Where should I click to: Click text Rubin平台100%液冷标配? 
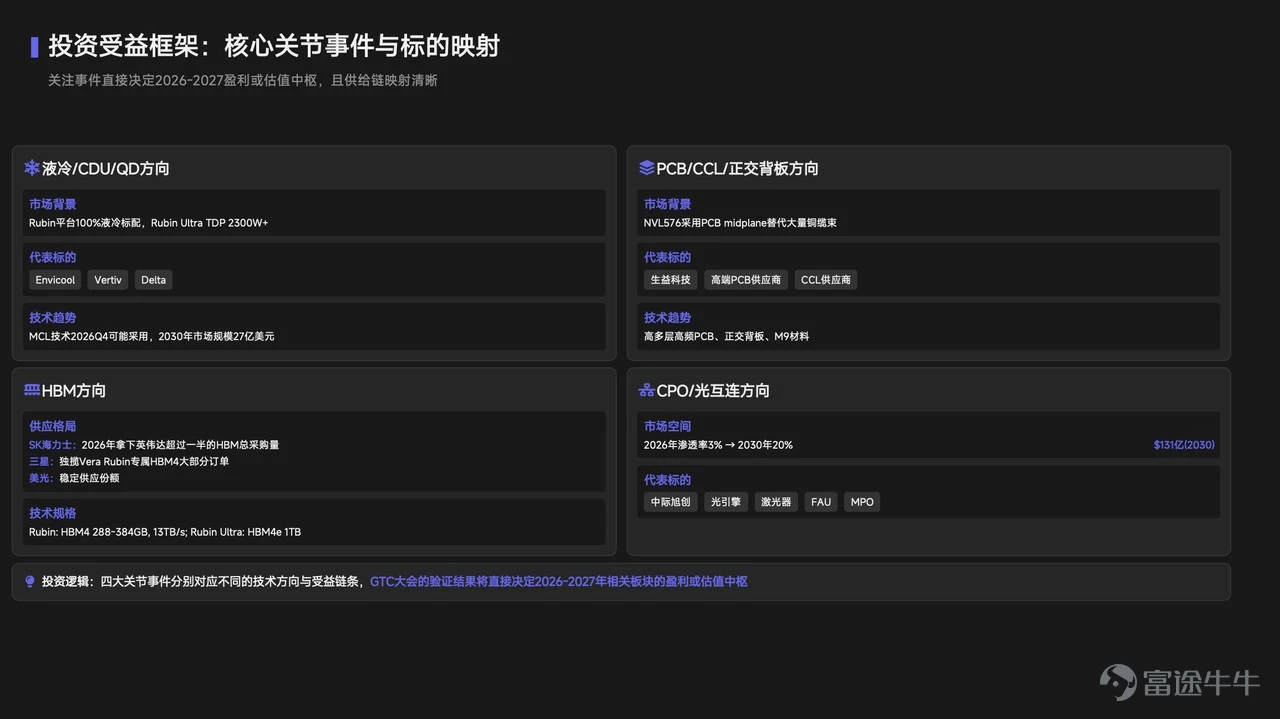[x=87, y=223]
